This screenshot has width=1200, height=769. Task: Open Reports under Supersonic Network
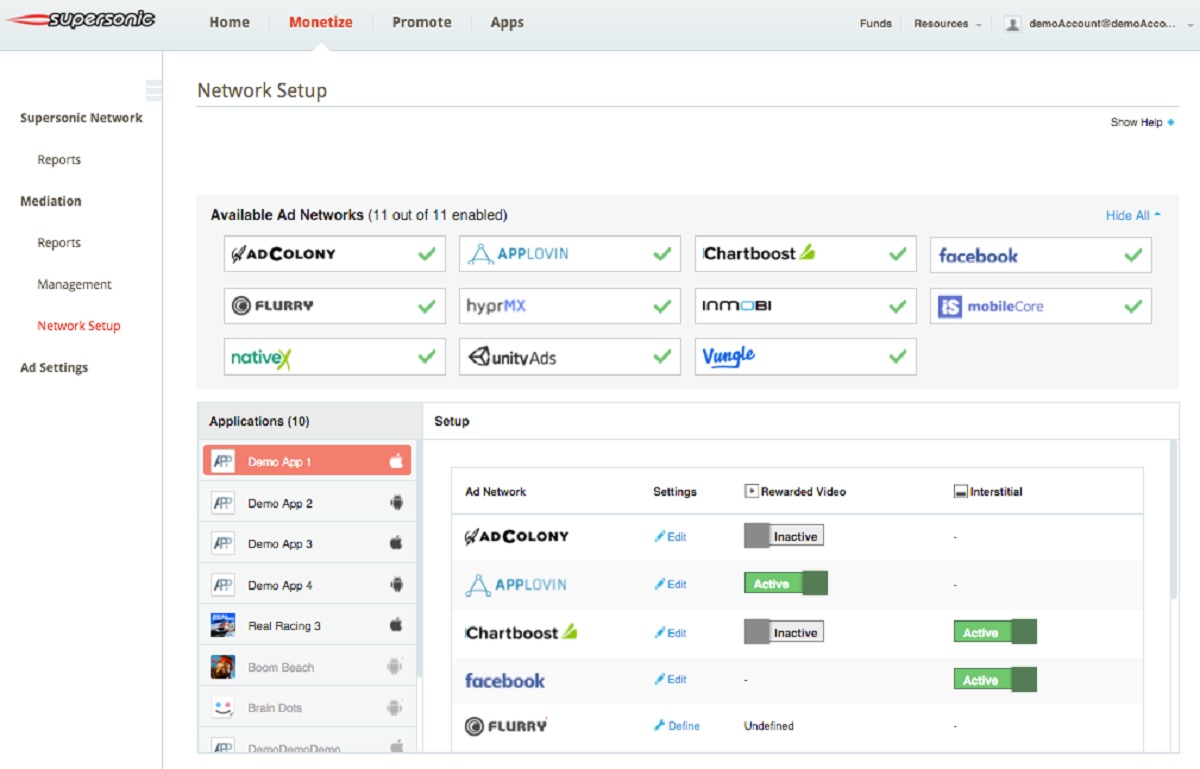pos(59,160)
